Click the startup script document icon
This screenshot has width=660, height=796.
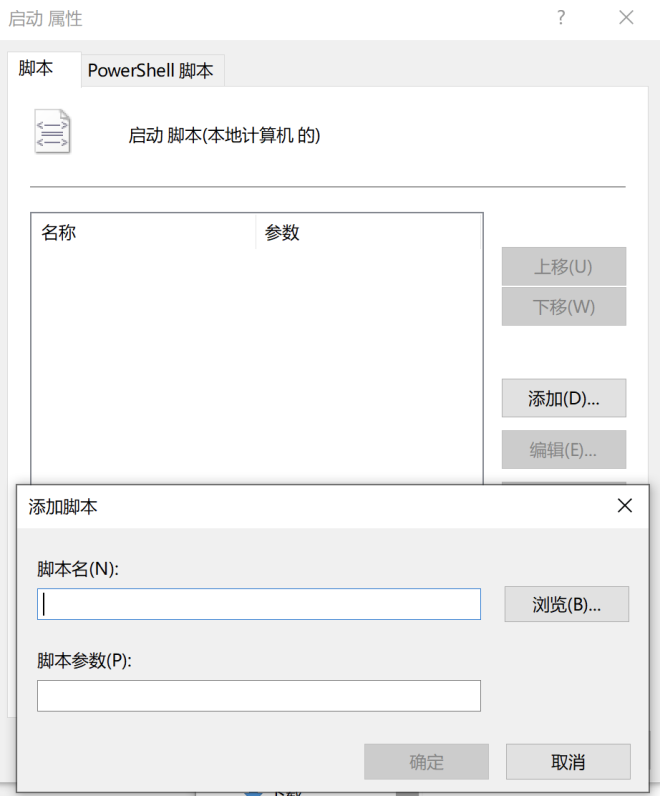point(52,131)
